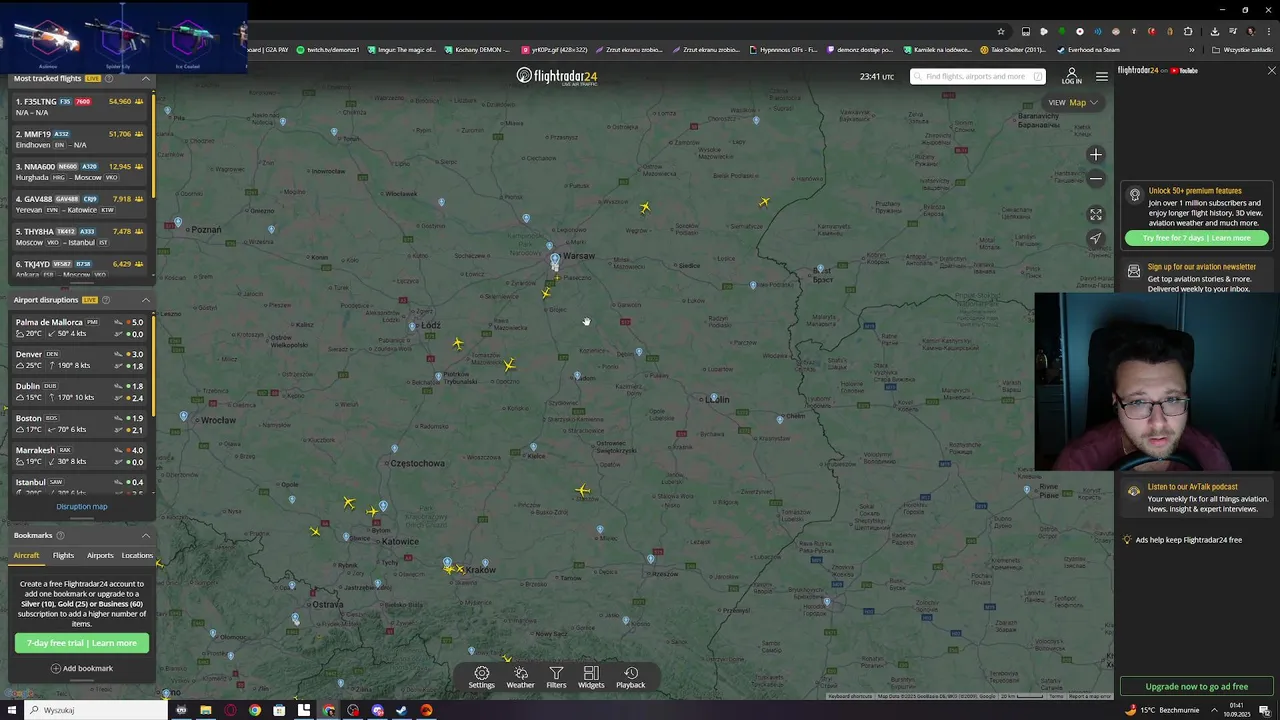Switch to Airports bookmarks tab

pyautogui.click(x=100, y=555)
